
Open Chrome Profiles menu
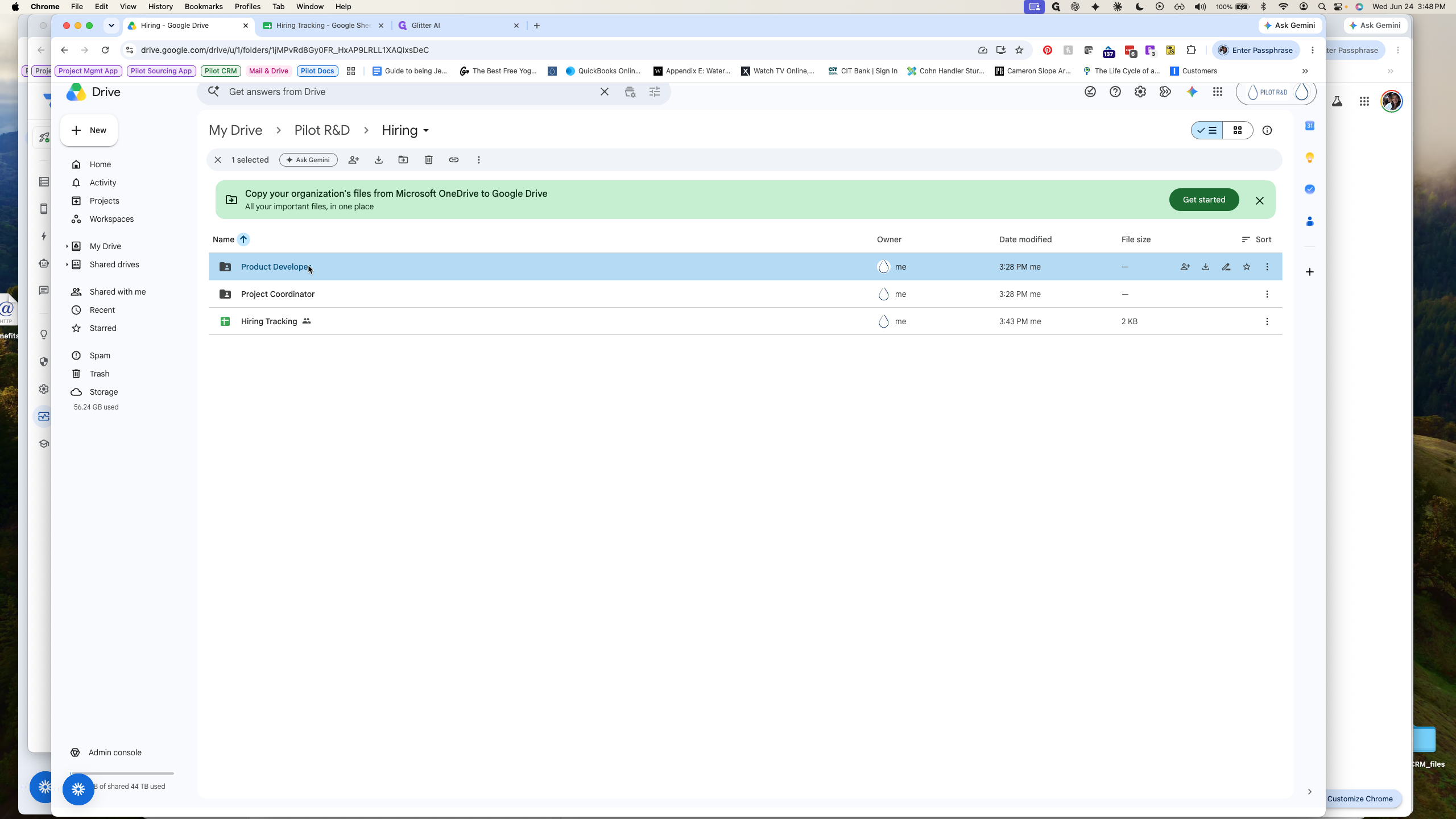pyautogui.click(x=247, y=6)
